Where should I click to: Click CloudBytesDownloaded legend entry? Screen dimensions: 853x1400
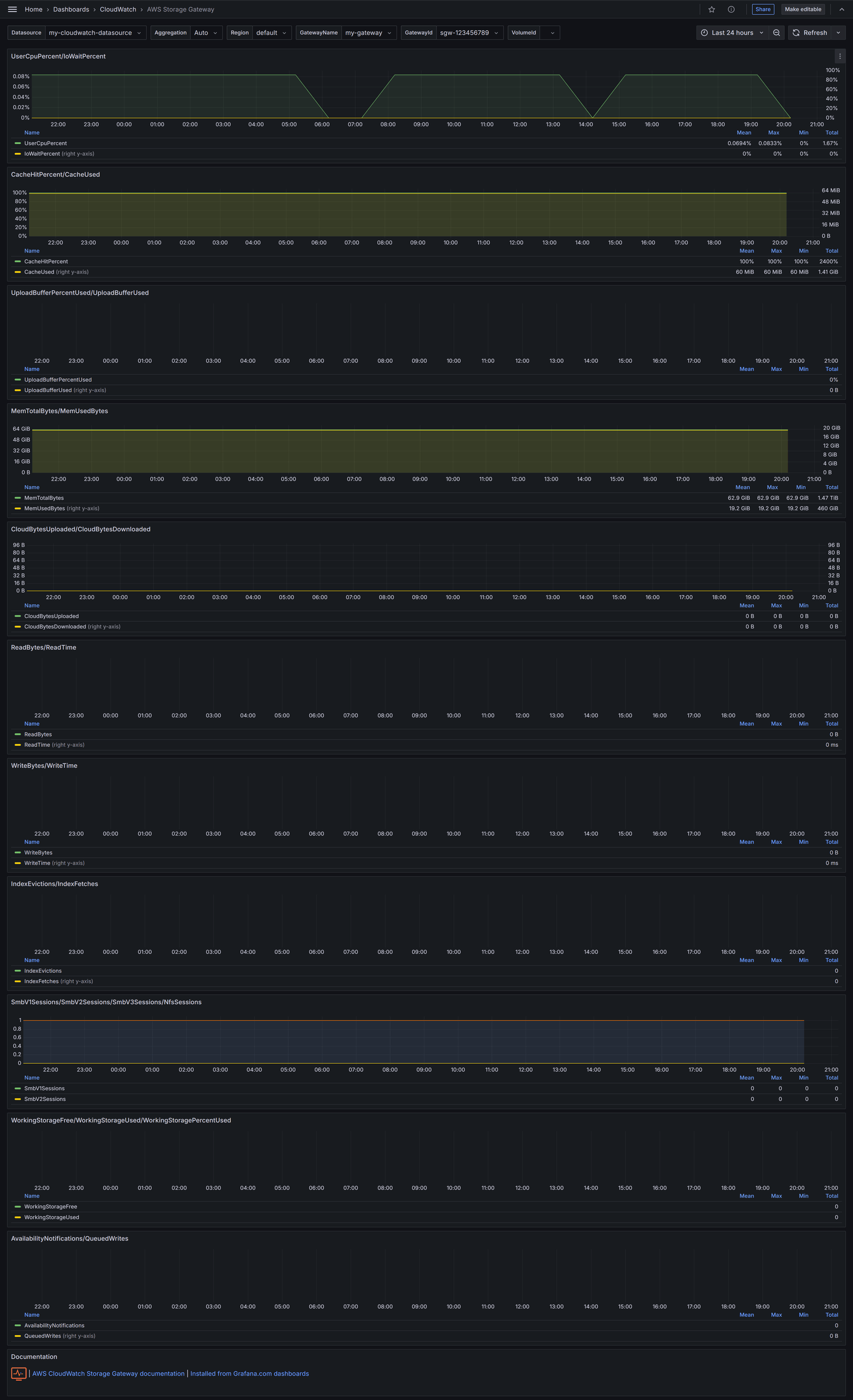[x=55, y=627]
